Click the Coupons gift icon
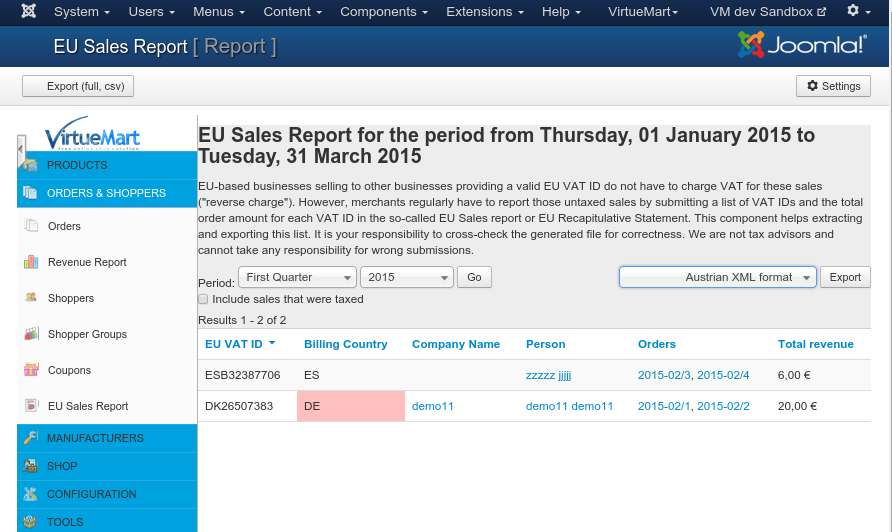The image size is (892, 532). point(30,370)
